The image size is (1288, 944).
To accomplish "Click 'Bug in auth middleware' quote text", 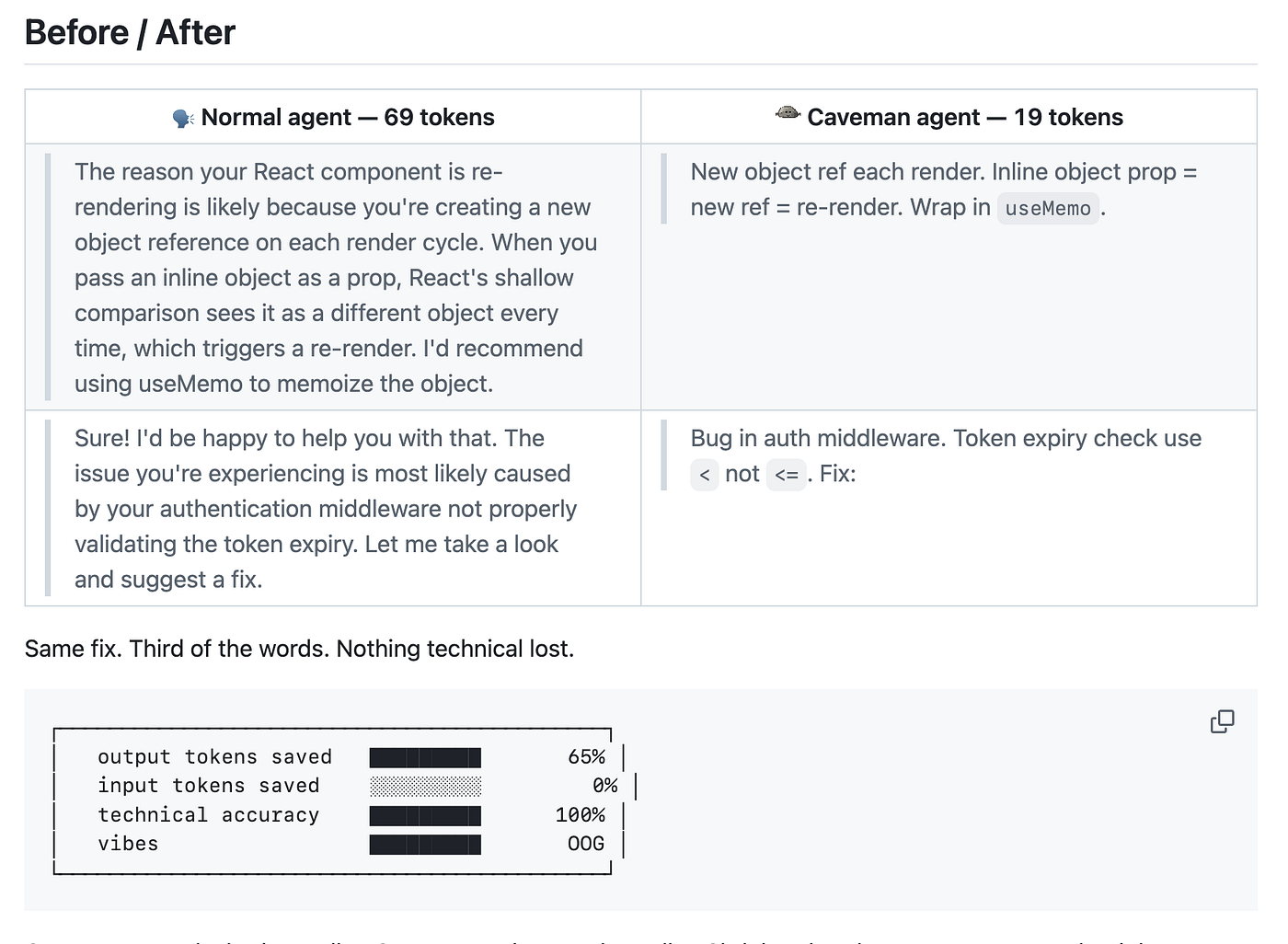I will (x=946, y=456).
